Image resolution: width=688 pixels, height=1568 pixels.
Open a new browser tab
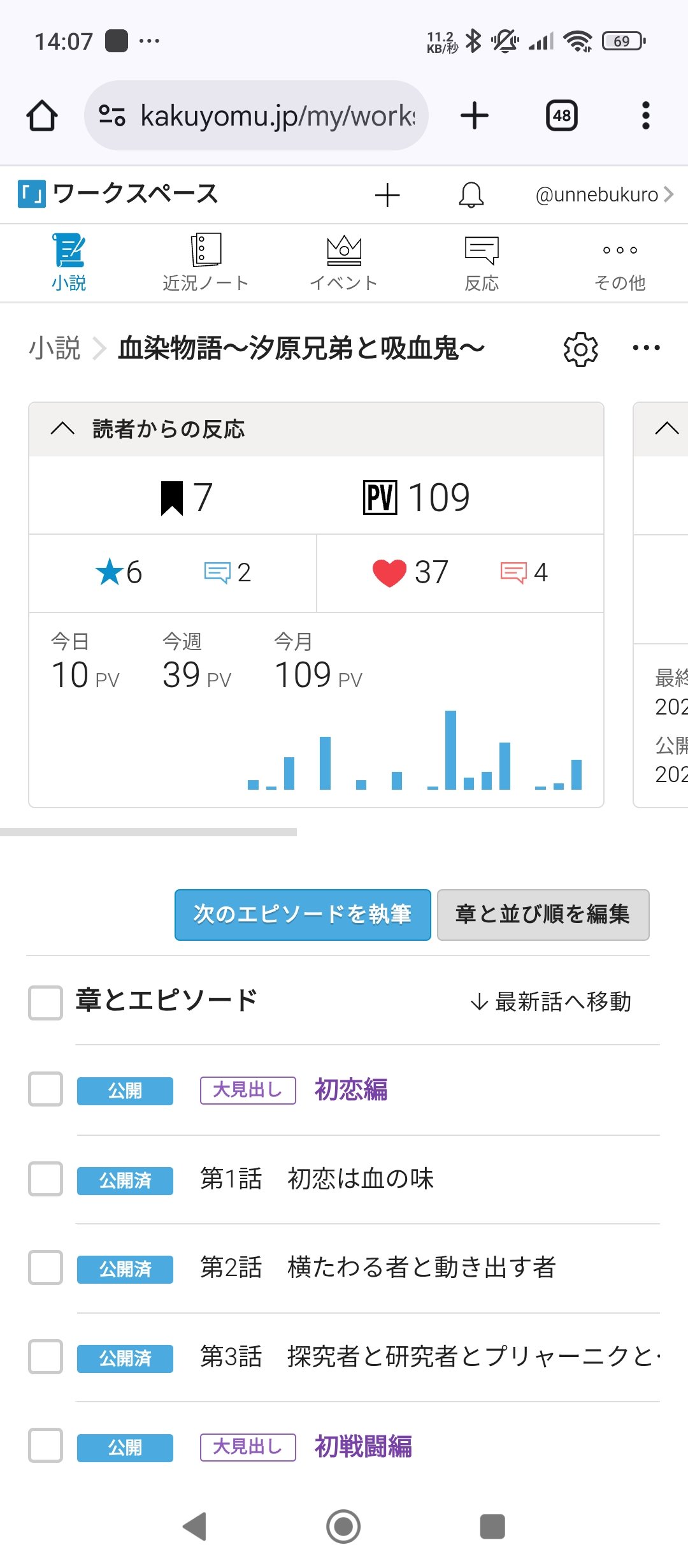coord(474,116)
